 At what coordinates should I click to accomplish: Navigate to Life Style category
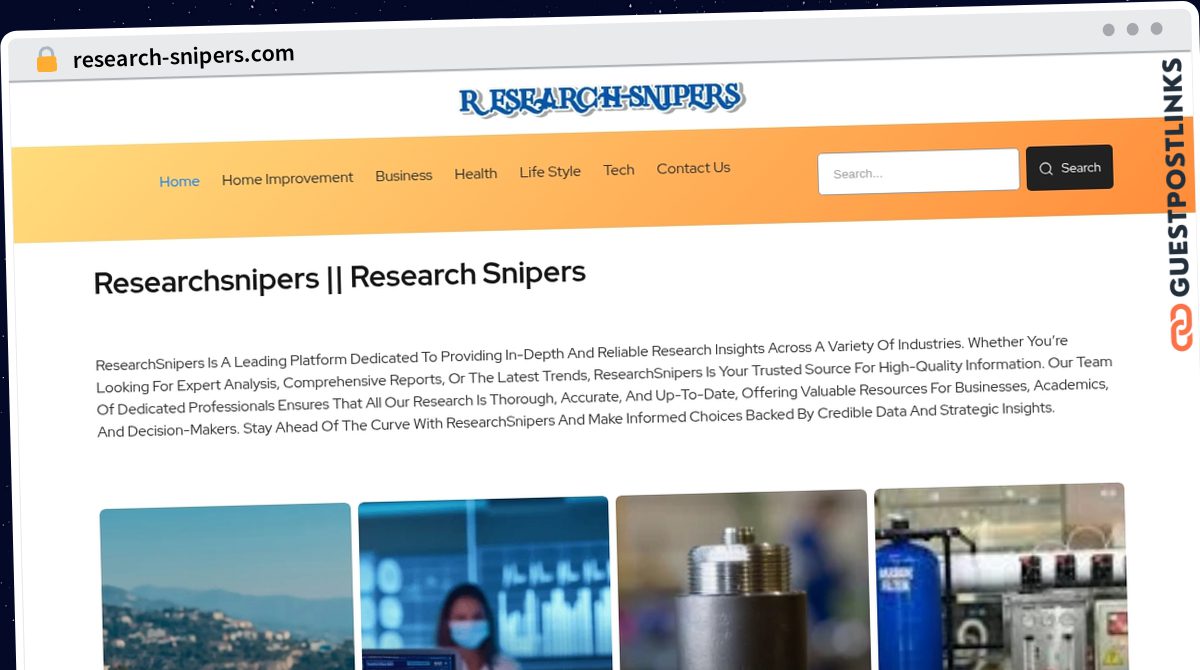[550, 171]
